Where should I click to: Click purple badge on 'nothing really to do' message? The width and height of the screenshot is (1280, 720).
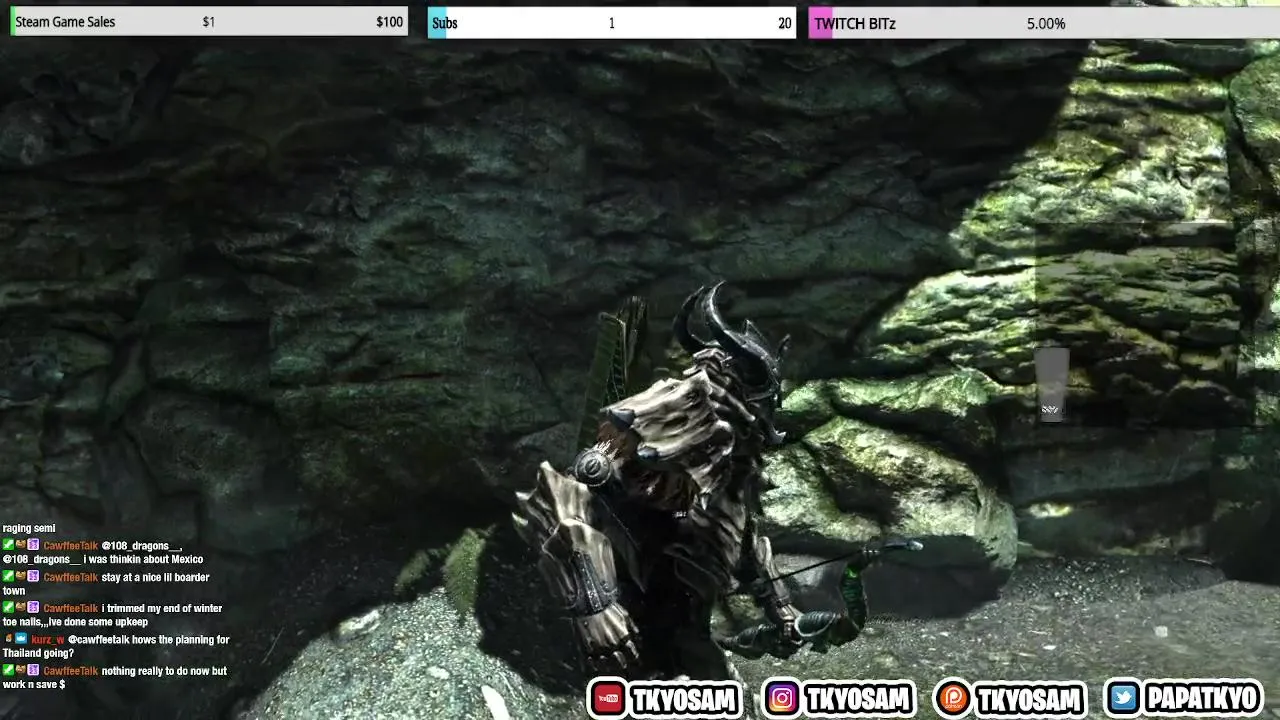click(33, 671)
